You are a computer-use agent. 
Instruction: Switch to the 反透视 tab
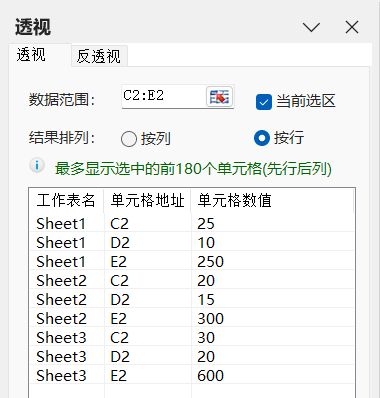pyautogui.click(x=99, y=56)
